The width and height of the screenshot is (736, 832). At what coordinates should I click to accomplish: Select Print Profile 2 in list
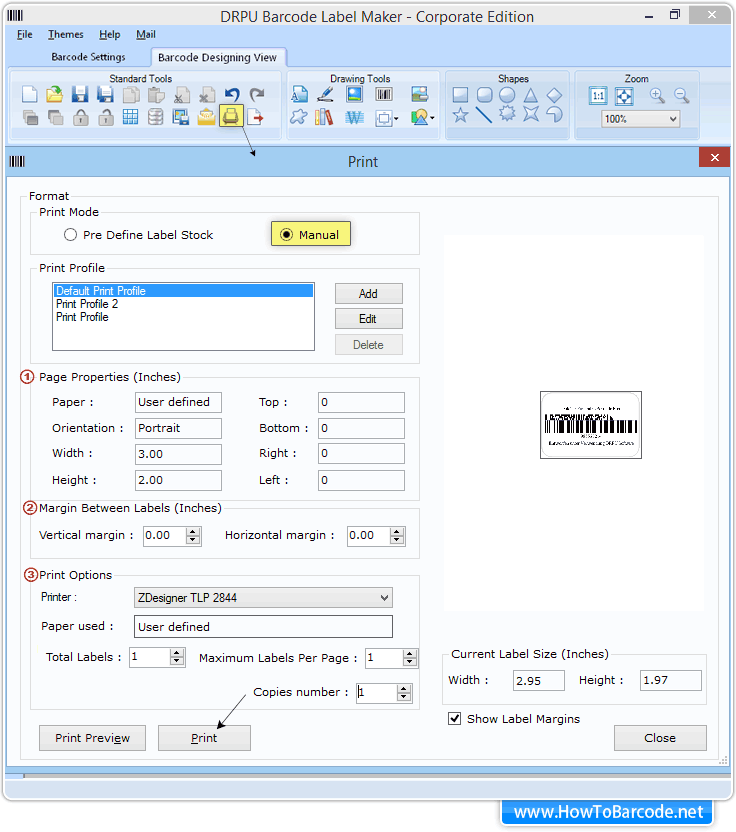87,304
